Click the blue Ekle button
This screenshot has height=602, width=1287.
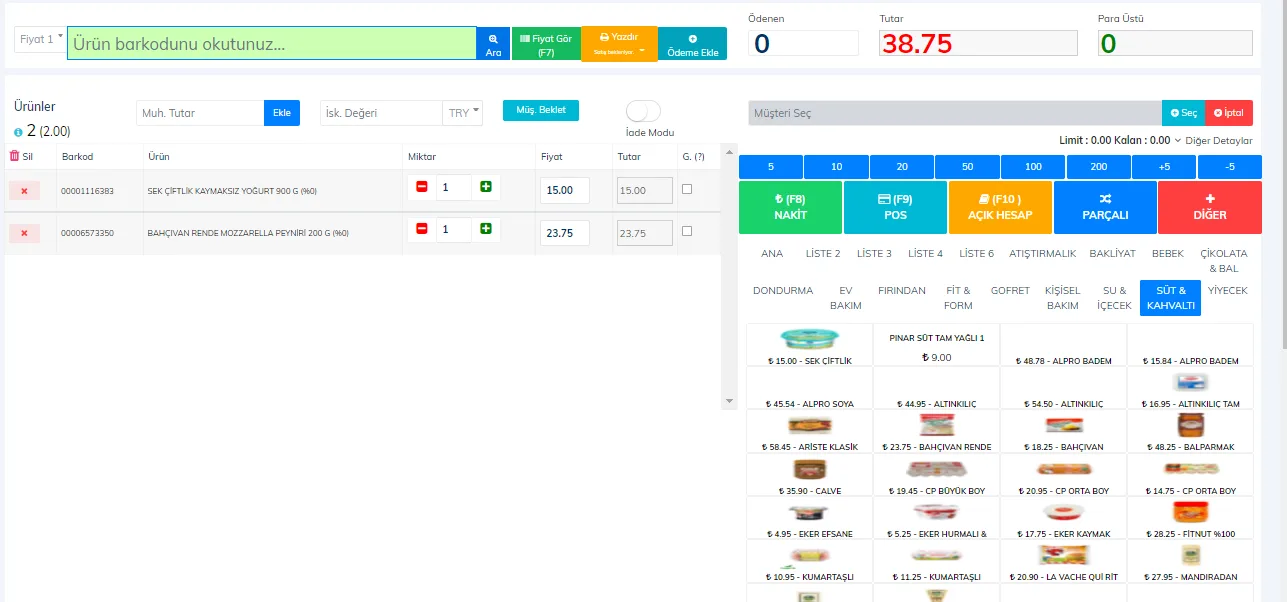click(x=282, y=113)
